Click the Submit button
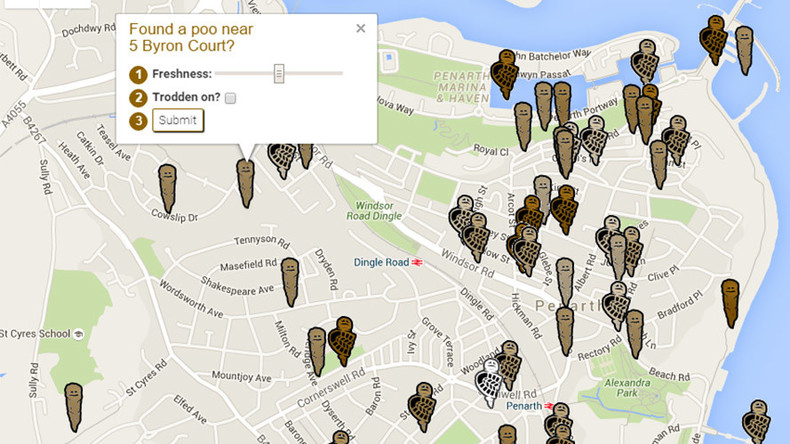Screen dimensions: 790x444 (x=178, y=120)
